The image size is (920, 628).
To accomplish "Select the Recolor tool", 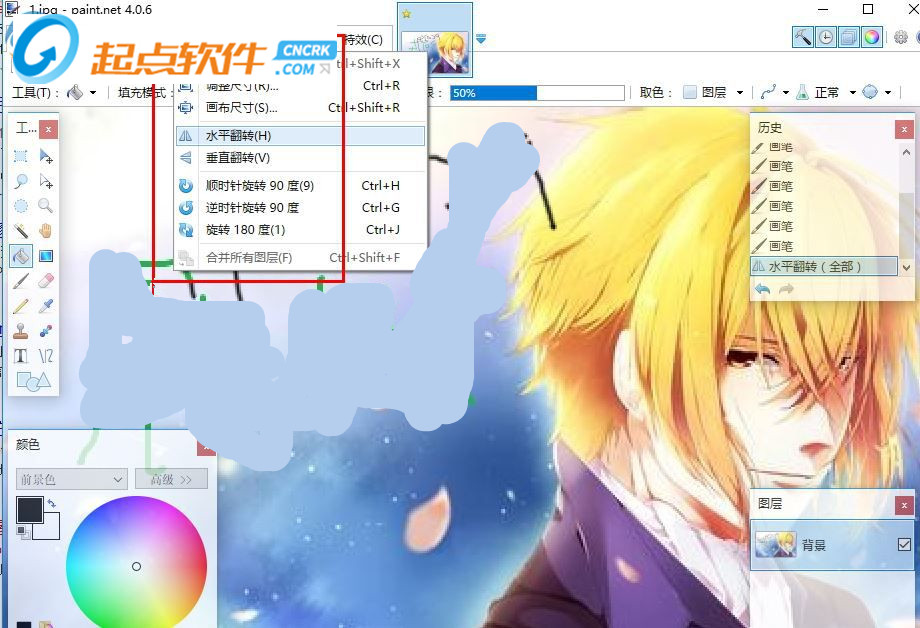I will tap(46, 331).
